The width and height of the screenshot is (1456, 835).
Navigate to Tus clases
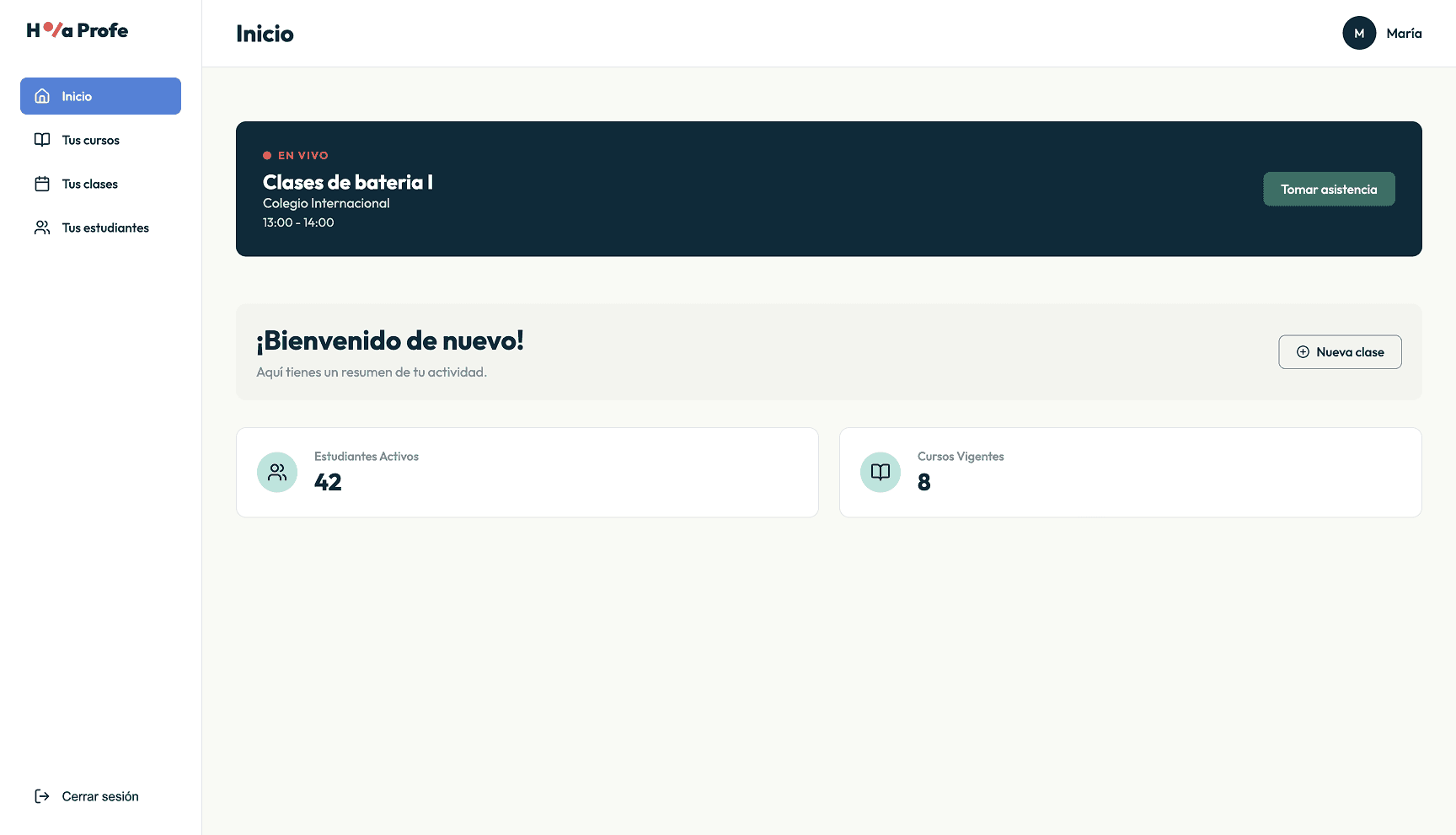pos(90,184)
